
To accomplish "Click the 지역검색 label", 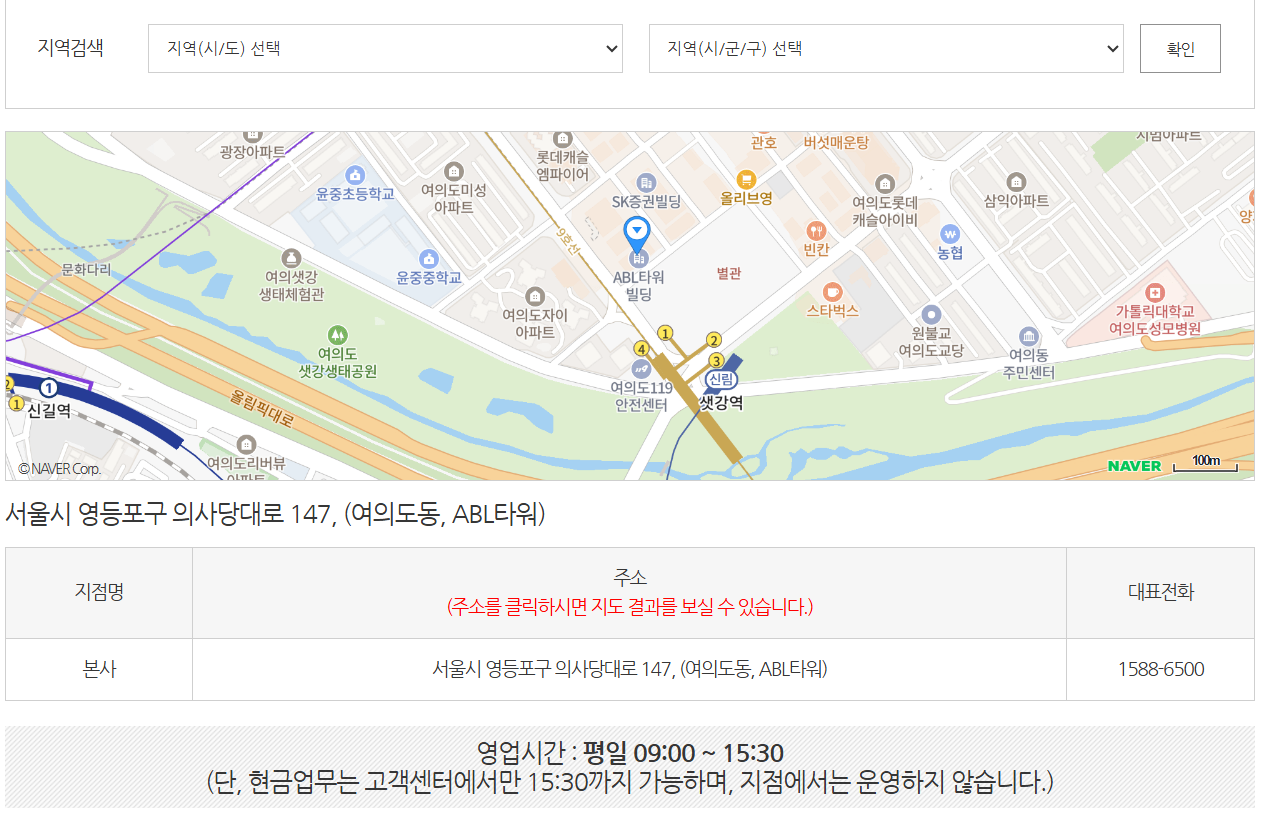I will tap(70, 48).
